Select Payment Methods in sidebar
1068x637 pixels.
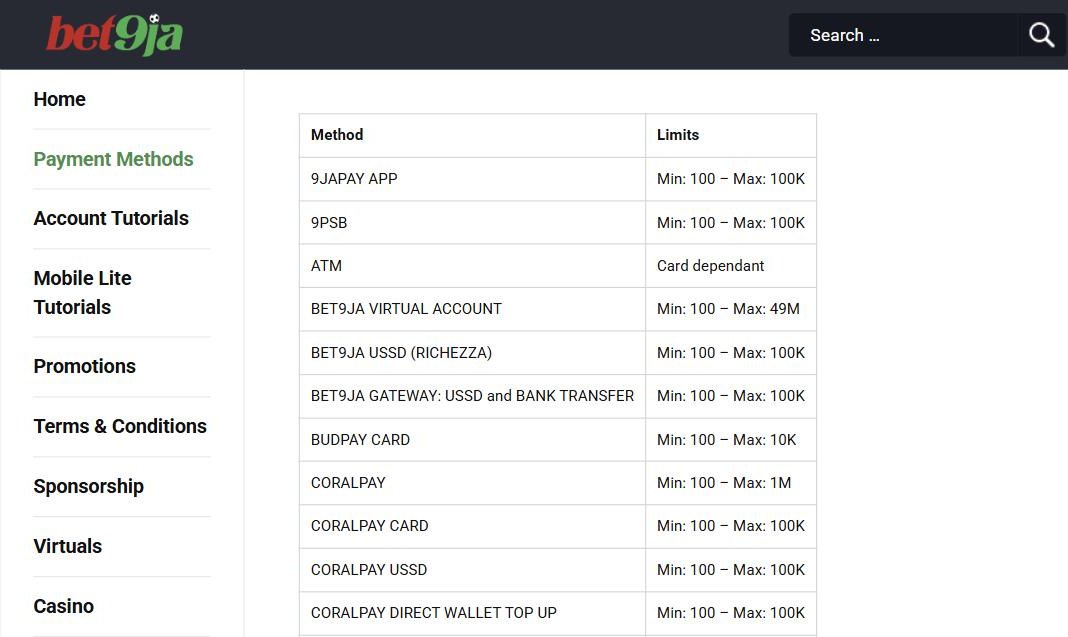113,159
